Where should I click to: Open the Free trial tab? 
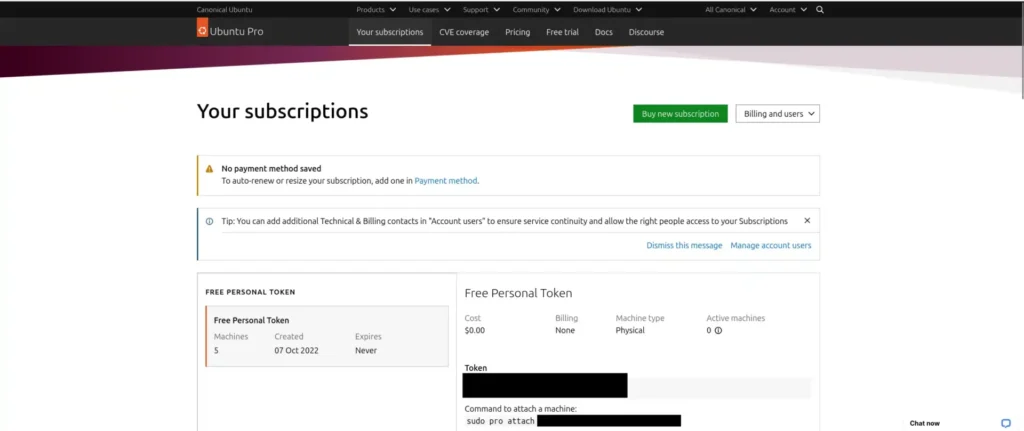coord(562,32)
